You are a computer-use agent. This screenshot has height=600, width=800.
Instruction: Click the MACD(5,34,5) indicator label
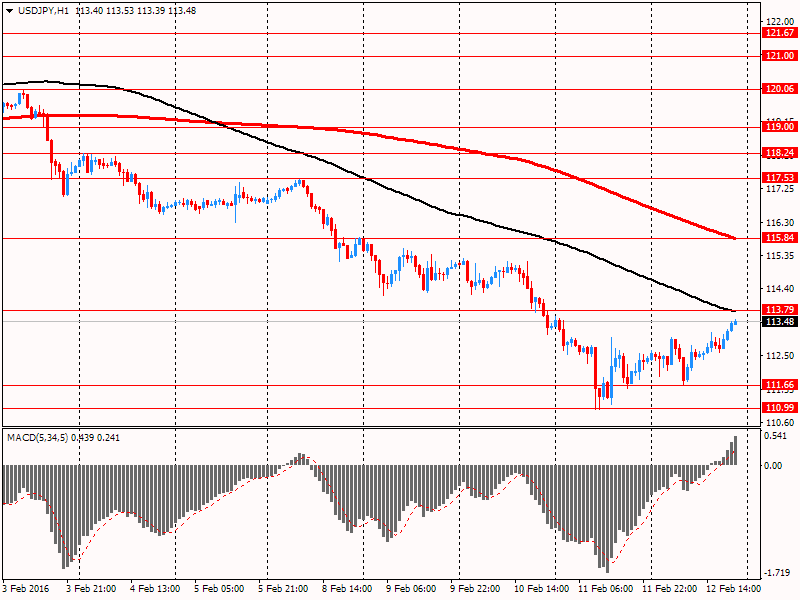coord(37,438)
